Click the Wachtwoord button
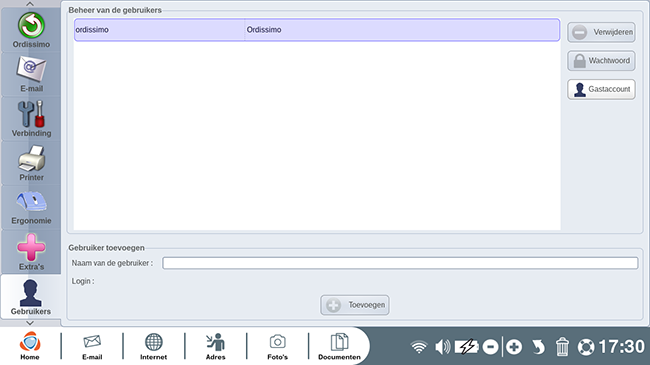The width and height of the screenshot is (650, 365). [x=601, y=61]
